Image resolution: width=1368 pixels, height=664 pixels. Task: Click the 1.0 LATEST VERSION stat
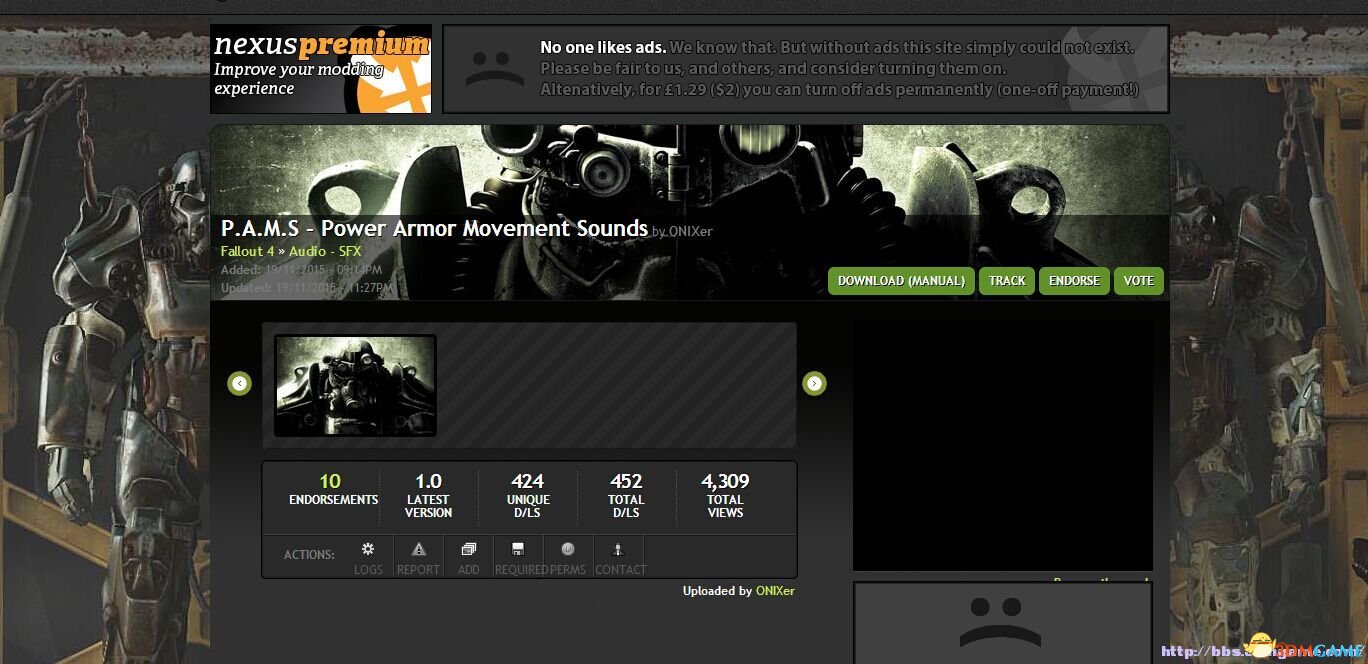point(428,496)
